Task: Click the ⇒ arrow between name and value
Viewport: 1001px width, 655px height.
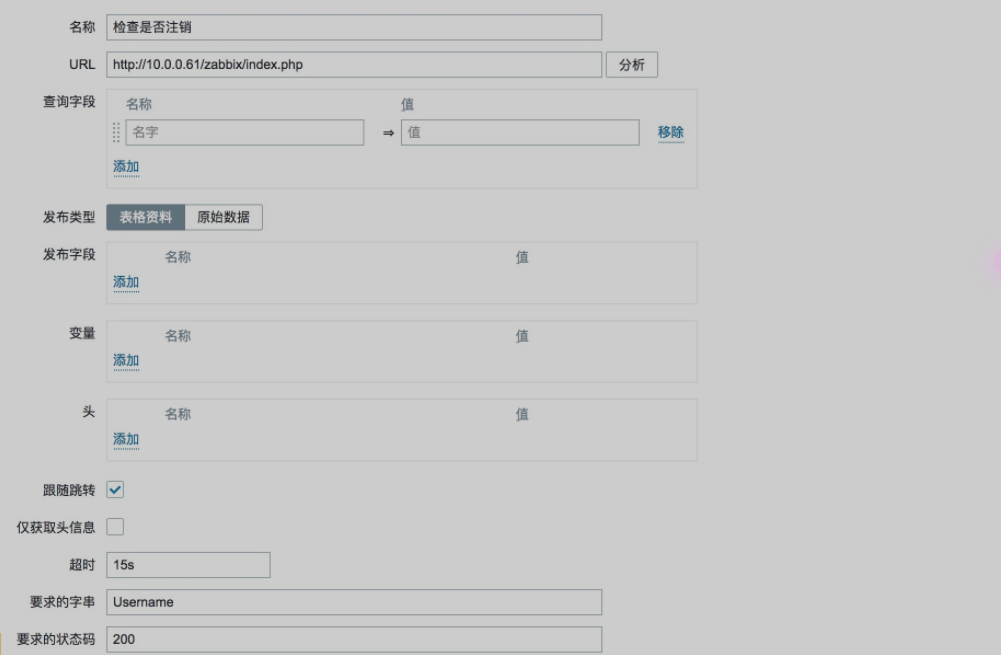Action: [388, 133]
